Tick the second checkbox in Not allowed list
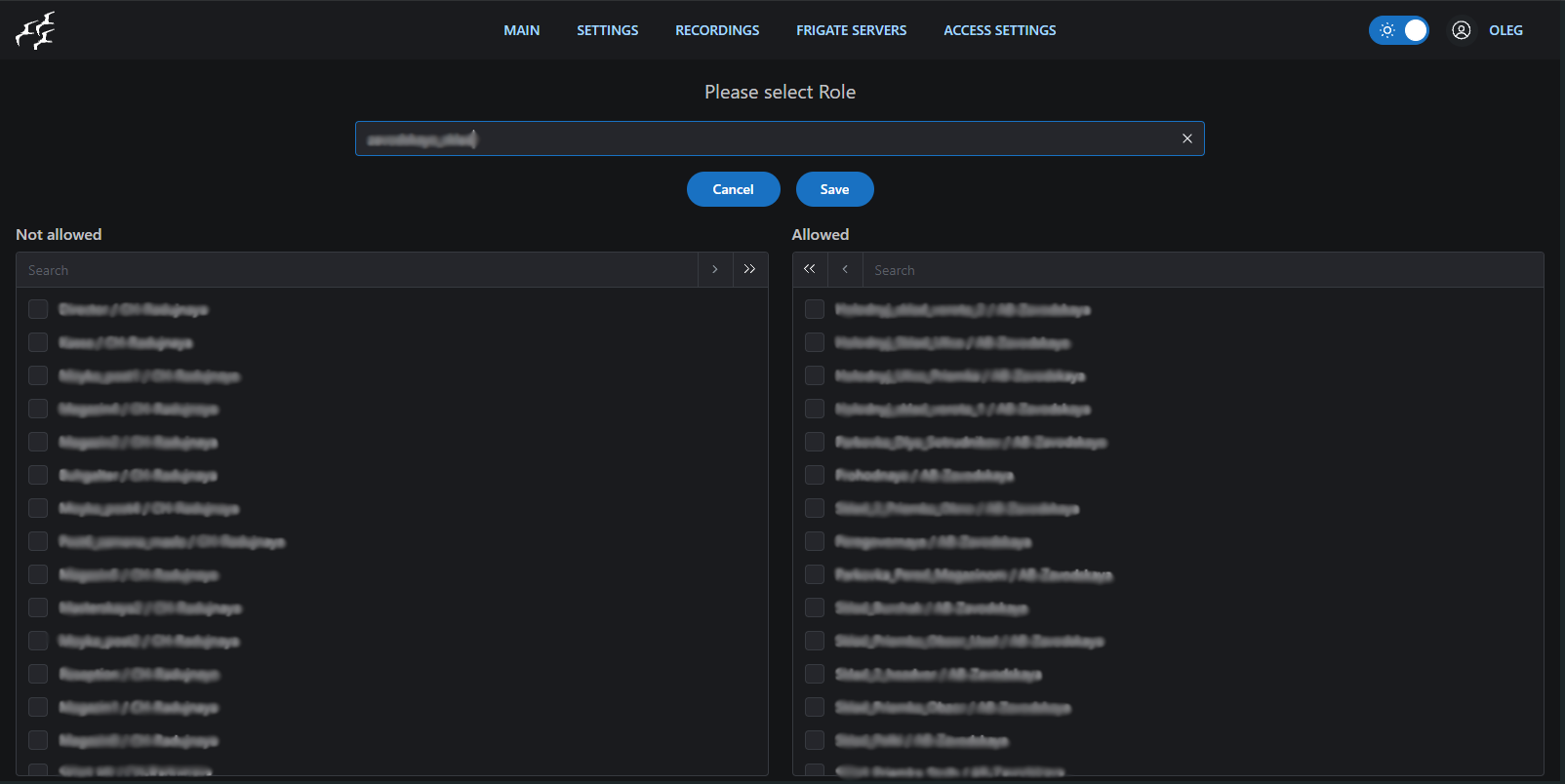 (38, 342)
